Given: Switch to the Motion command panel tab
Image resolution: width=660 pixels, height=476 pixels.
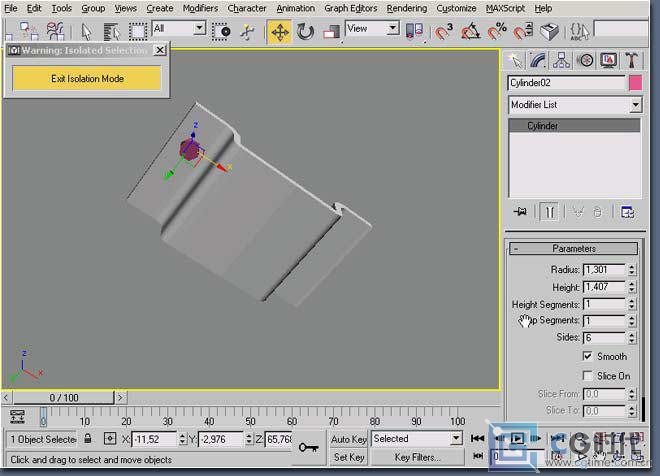Looking at the screenshot, I should [x=585, y=61].
